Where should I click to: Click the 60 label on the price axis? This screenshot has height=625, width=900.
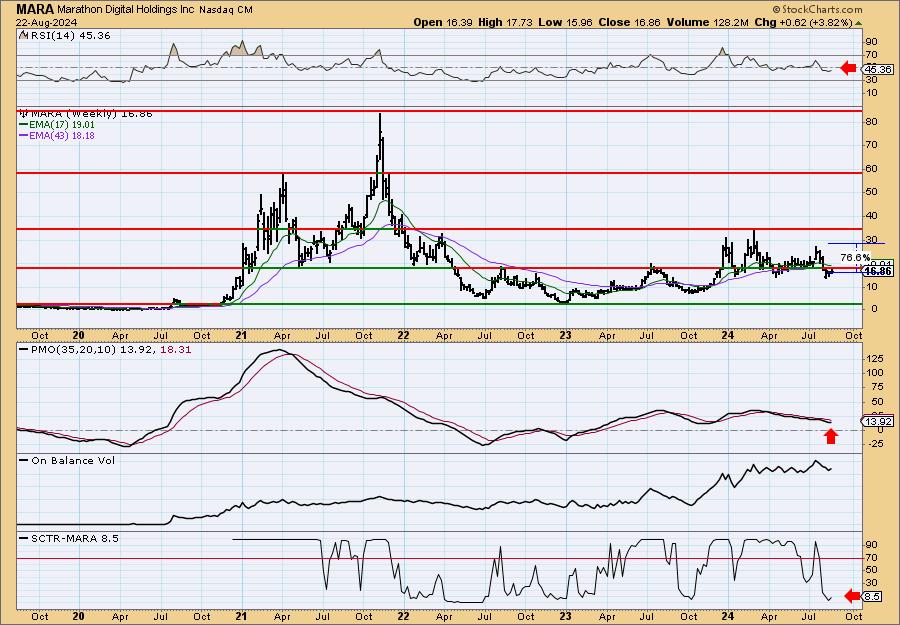coord(871,169)
